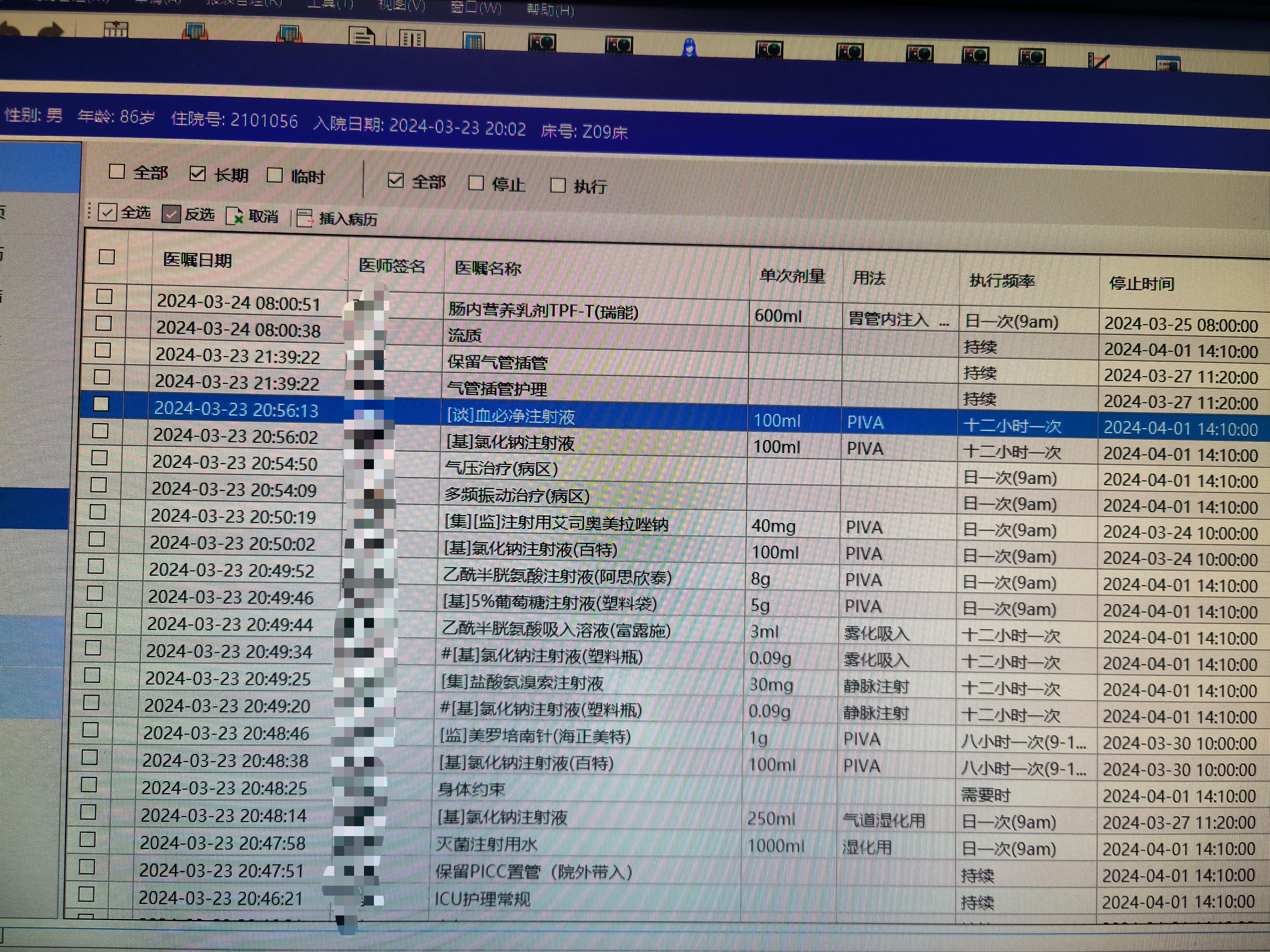Check the row checkbox for ICU护理常规
This screenshot has height=952, width=1270.
pos(86,894)
